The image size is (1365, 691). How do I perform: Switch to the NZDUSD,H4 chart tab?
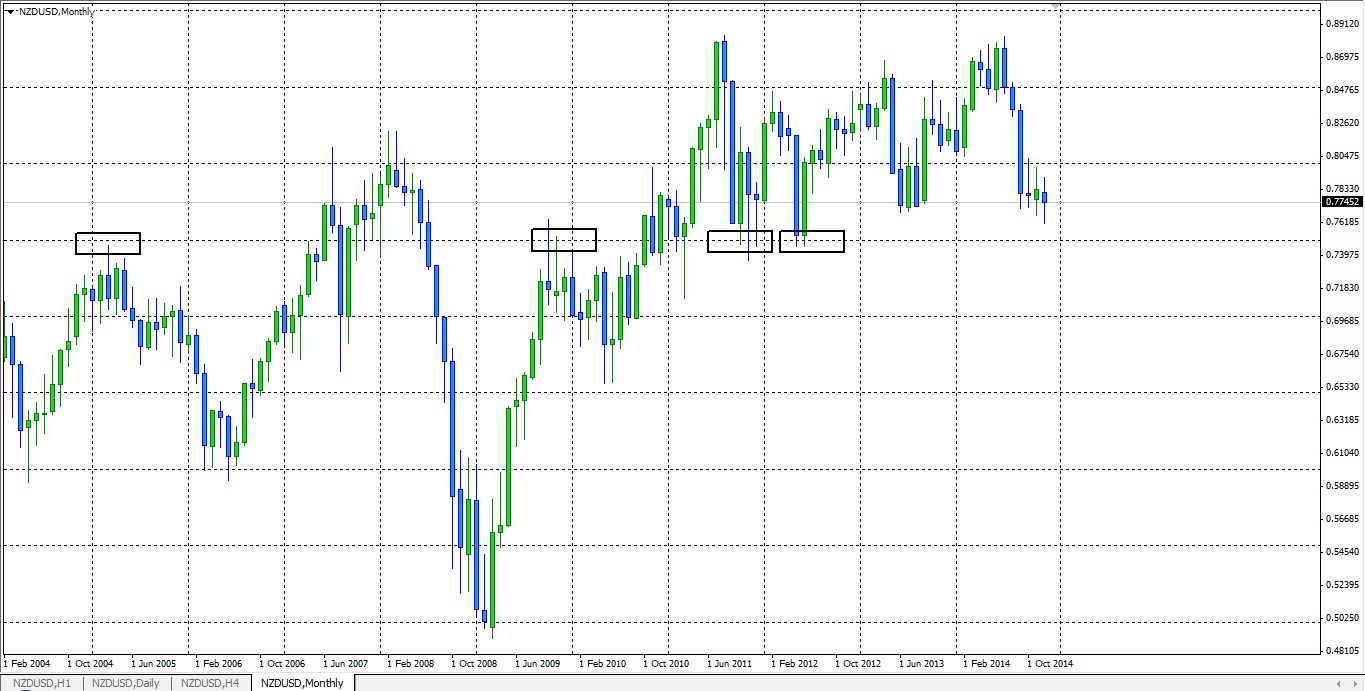[210, 683]
